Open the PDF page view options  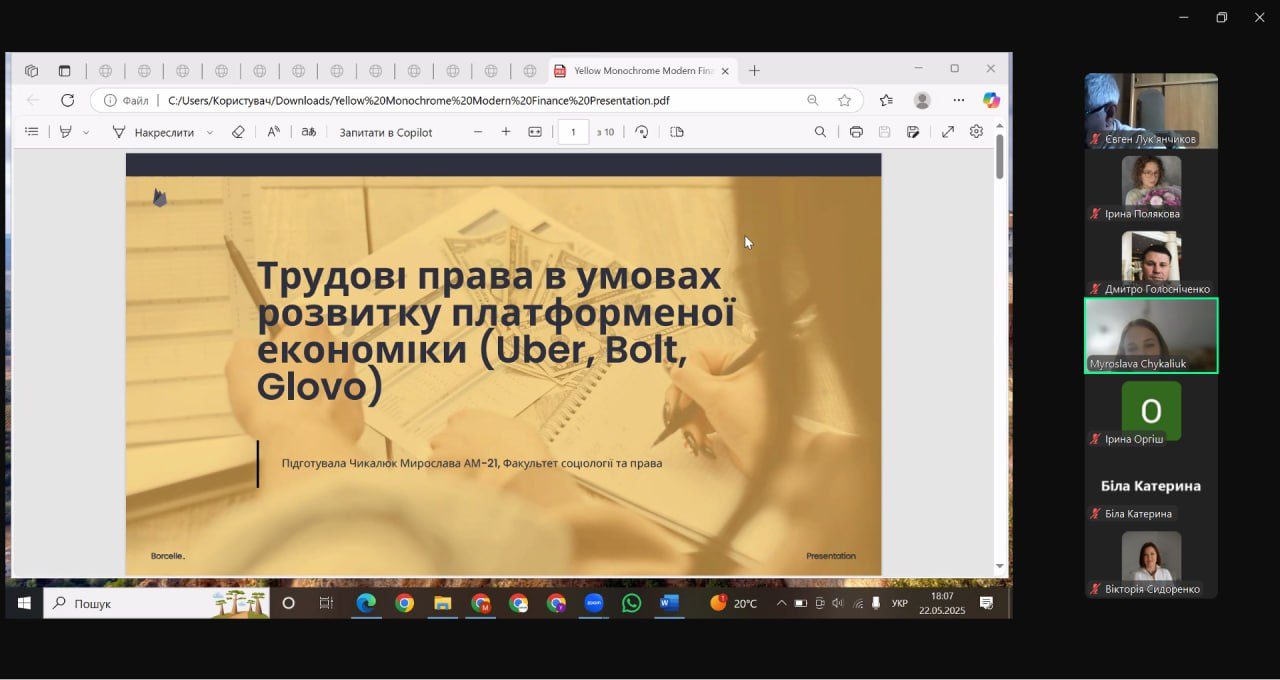point(677,132)
